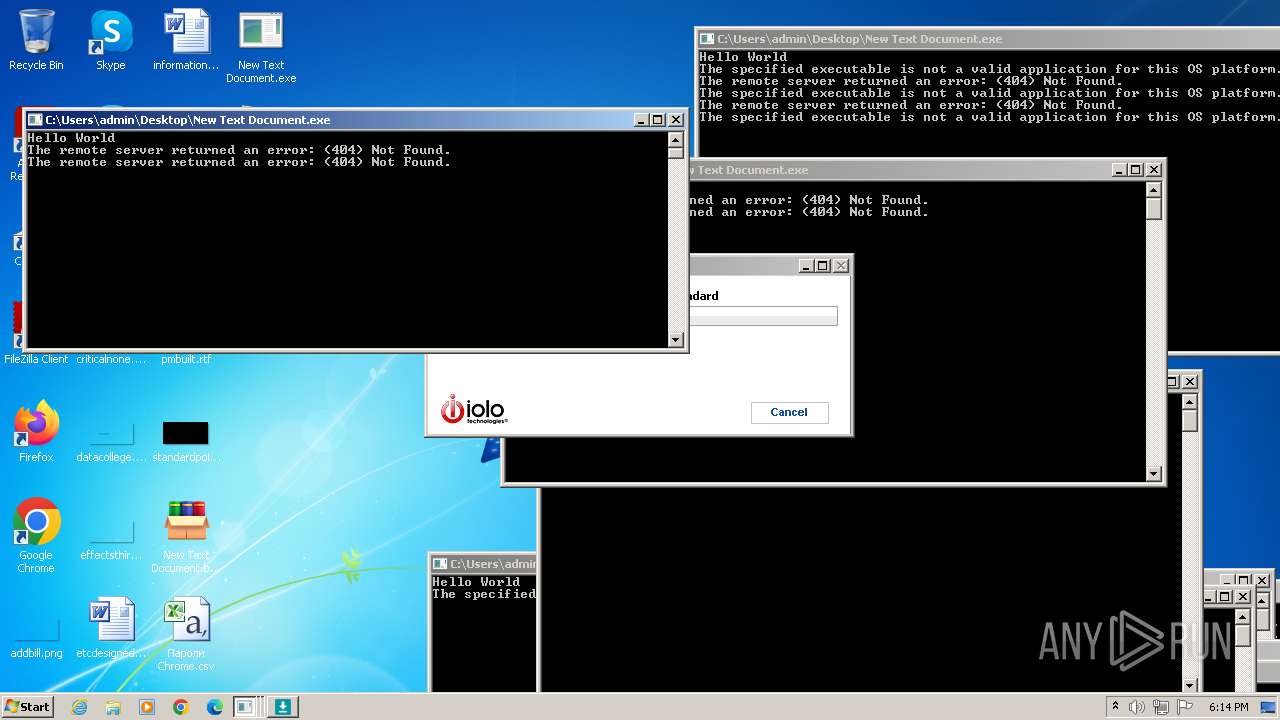1280x720 pixels.
Task: Click 'Hello World' in top-right console
Action: [x=743, y=57]
